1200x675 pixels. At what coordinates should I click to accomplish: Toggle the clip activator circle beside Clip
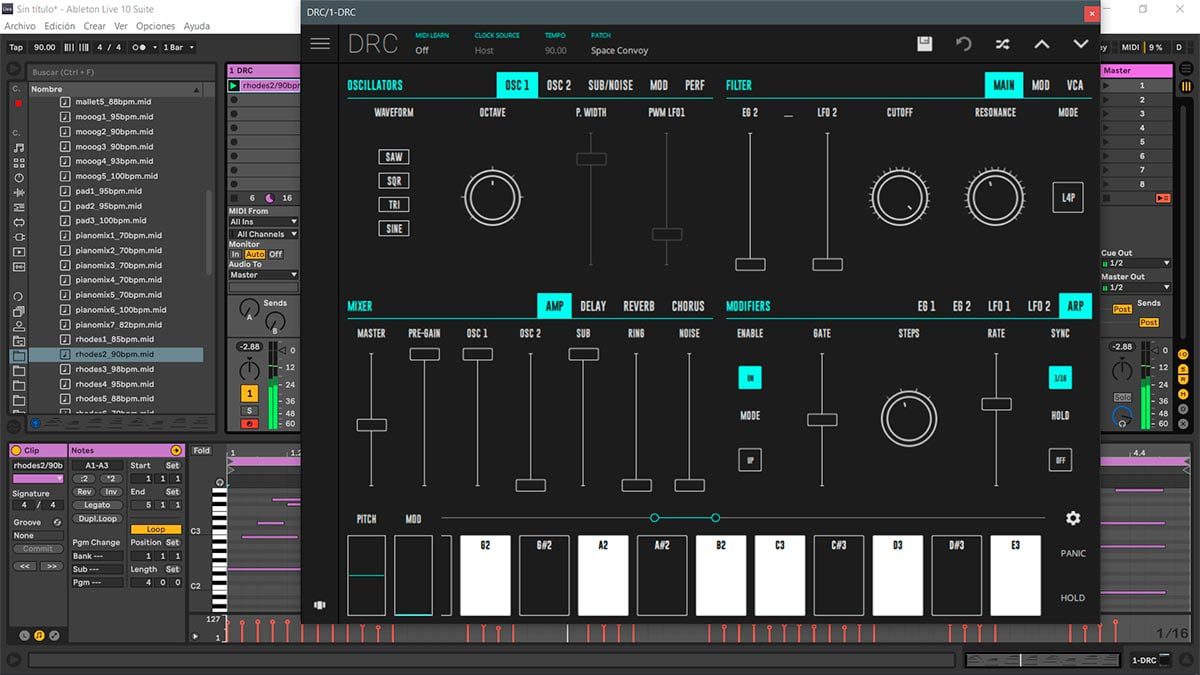[16, 451]
